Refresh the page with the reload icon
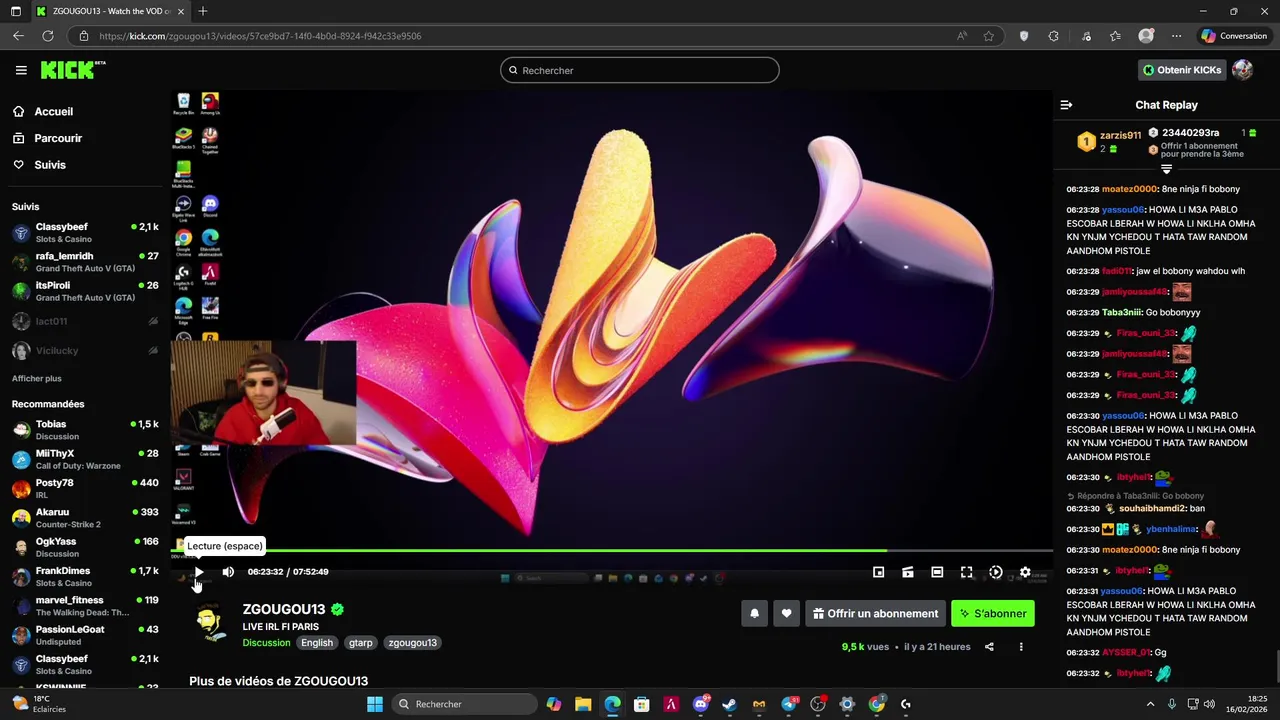This screenshot has height=720, width=1280. tap(47, 36)
